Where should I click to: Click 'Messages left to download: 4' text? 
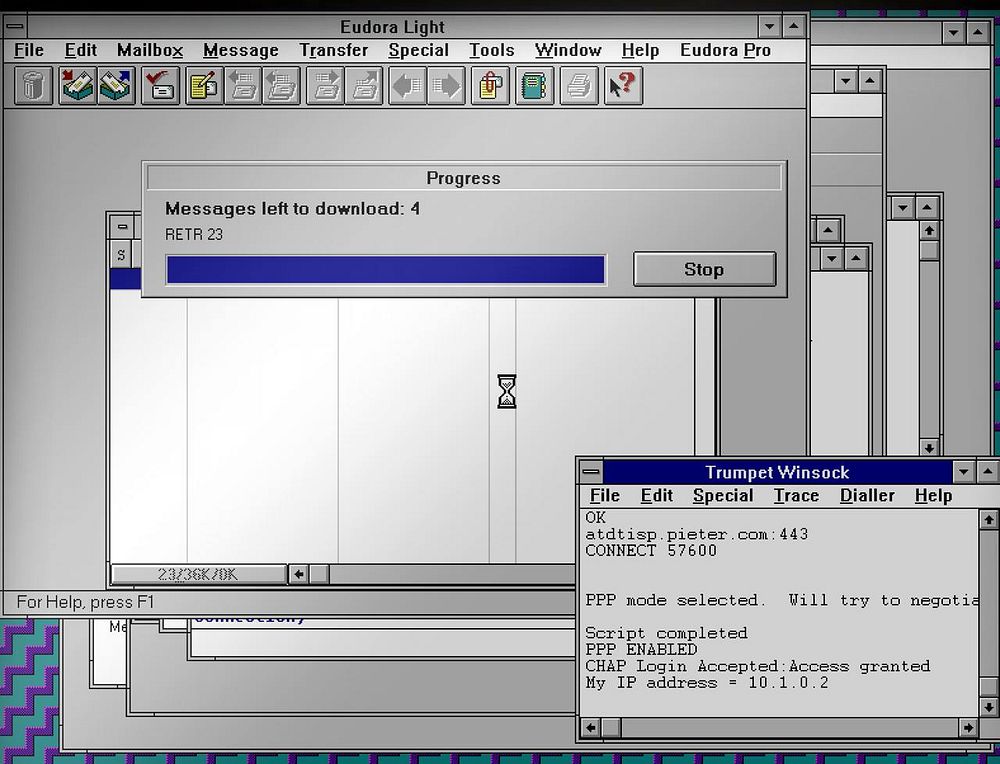pos(292,209)
